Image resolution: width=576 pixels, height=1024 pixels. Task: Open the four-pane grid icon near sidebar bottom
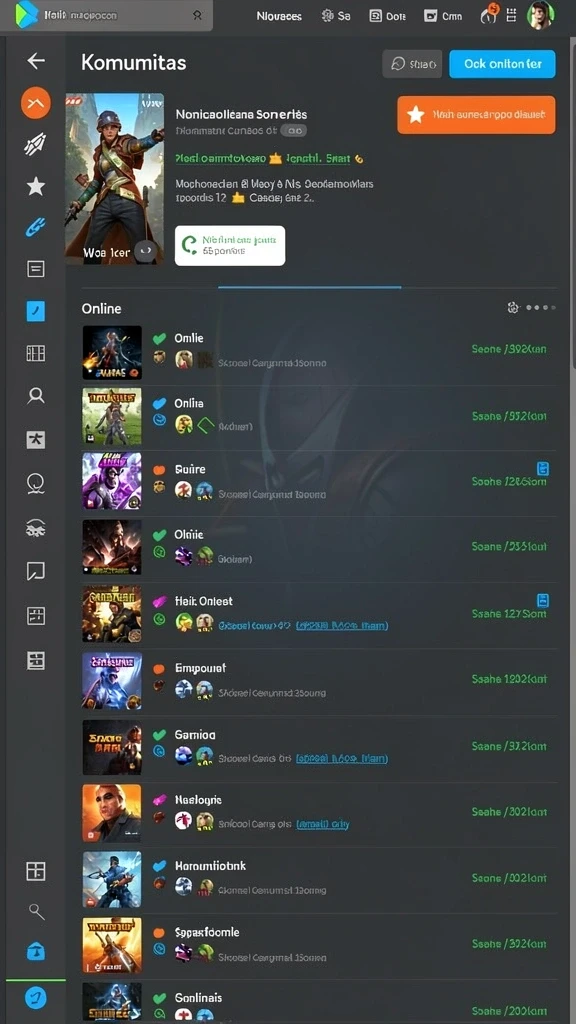point(35,871)
